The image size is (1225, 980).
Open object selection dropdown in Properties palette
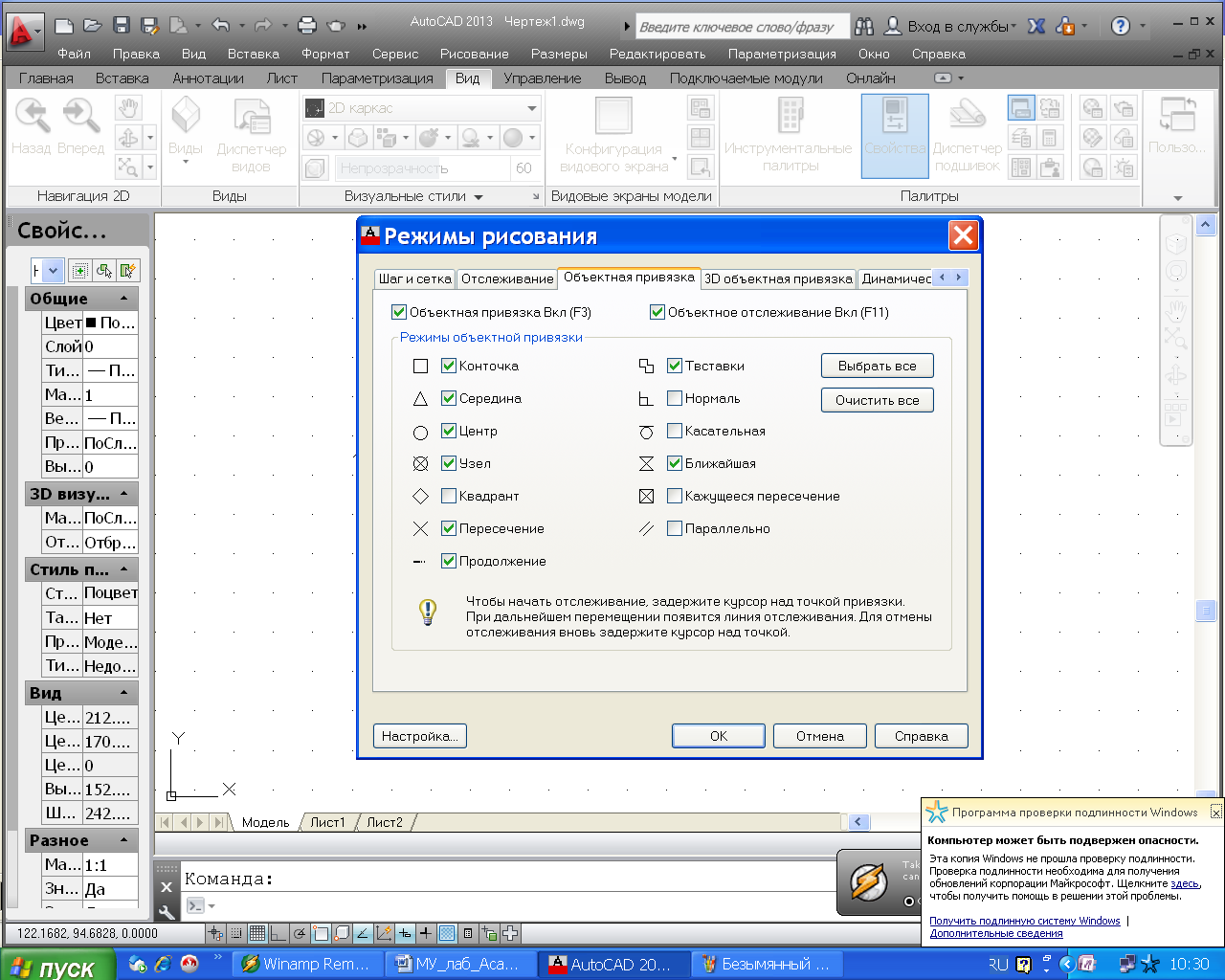pyautogui.click(x=54, y=271)
